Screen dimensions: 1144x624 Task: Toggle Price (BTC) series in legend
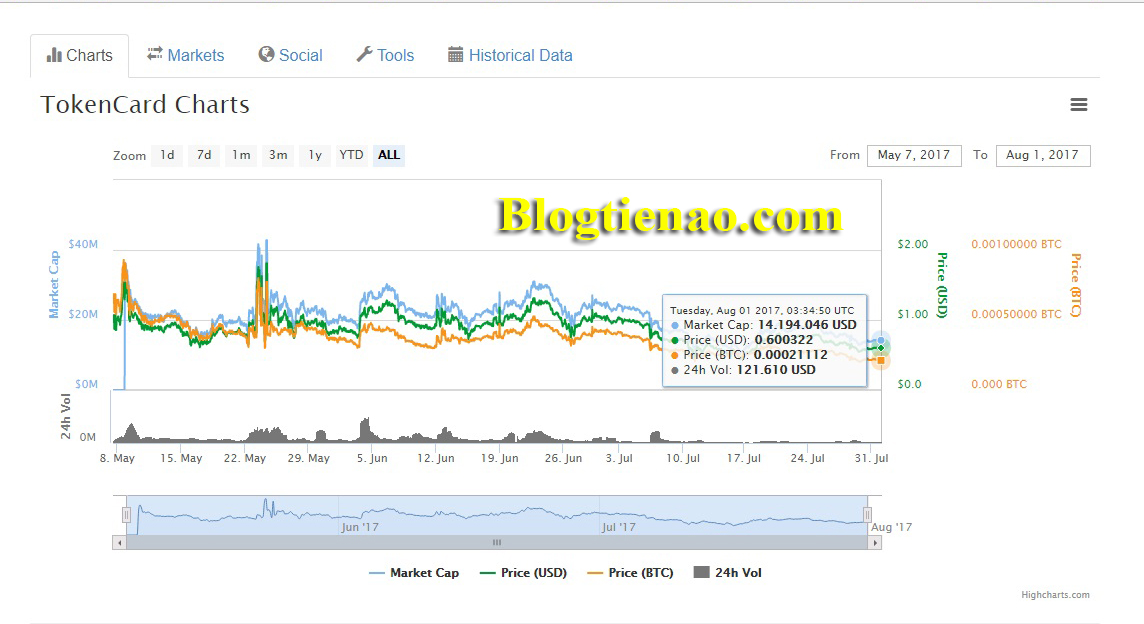click(630, 573)
